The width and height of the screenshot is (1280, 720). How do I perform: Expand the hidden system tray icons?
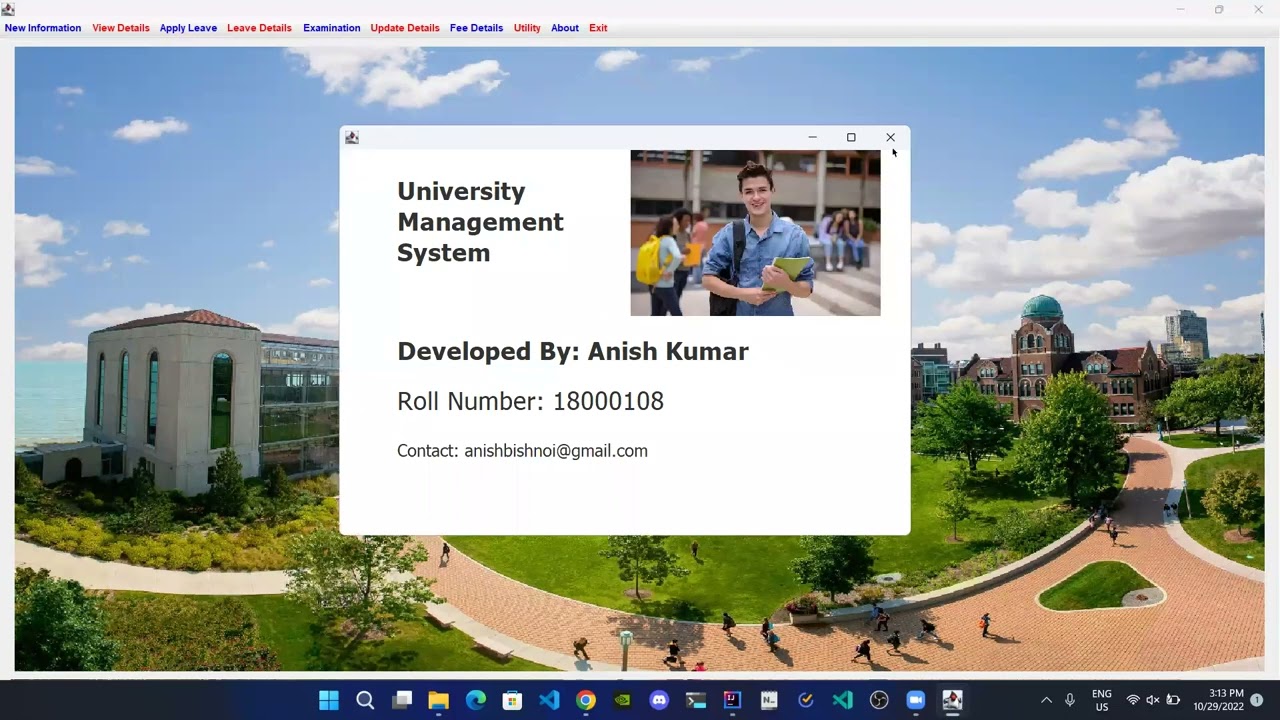tap(1046, 700)
